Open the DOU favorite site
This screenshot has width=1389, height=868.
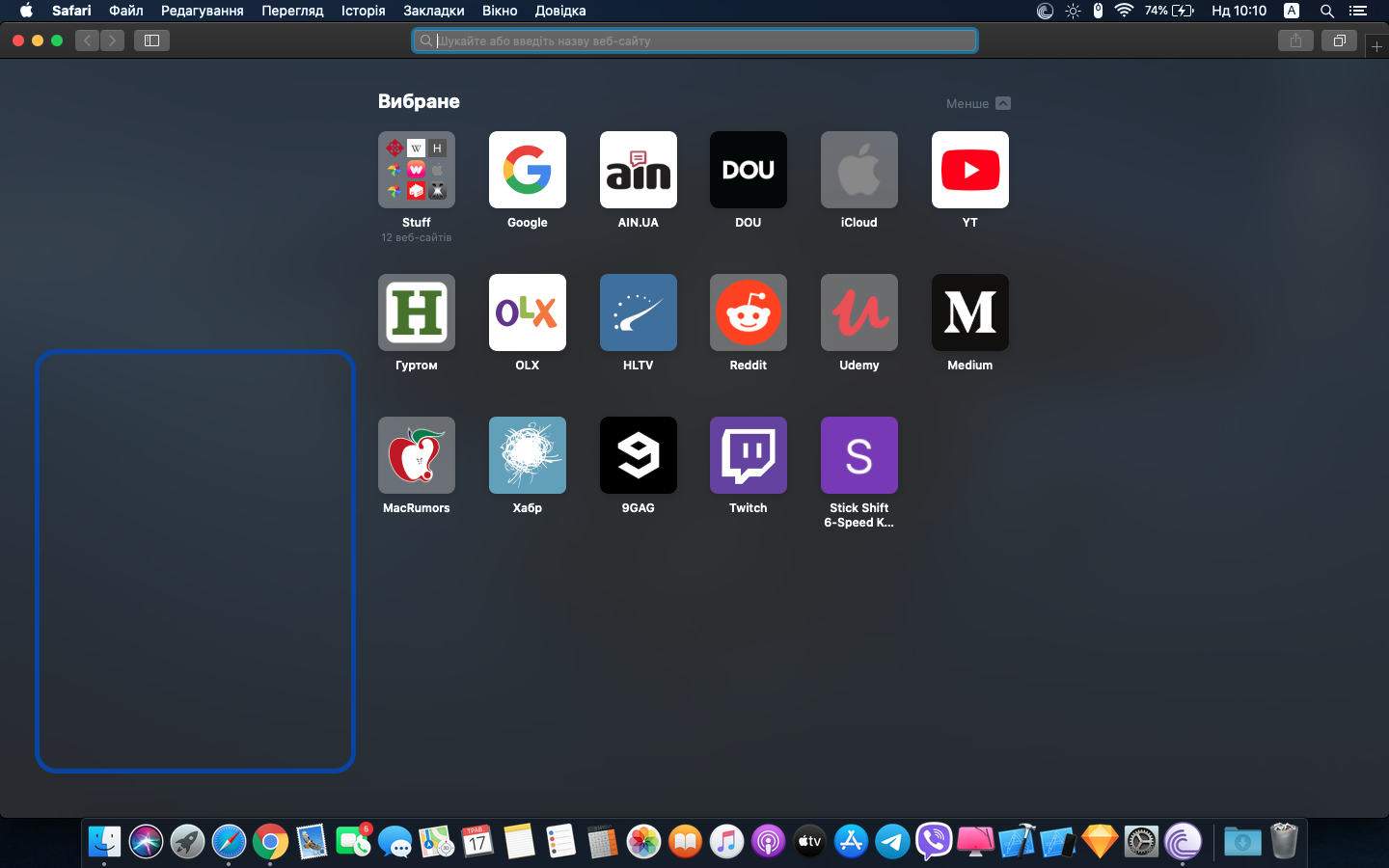748,170
